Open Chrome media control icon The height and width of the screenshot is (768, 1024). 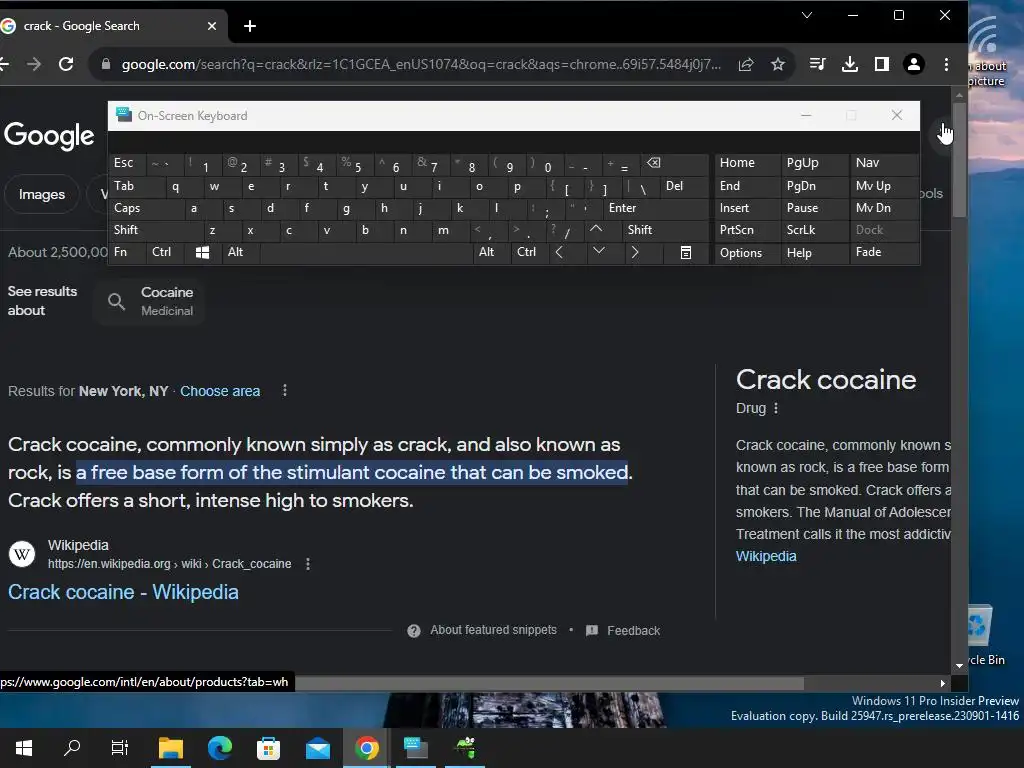pos(817,64)
